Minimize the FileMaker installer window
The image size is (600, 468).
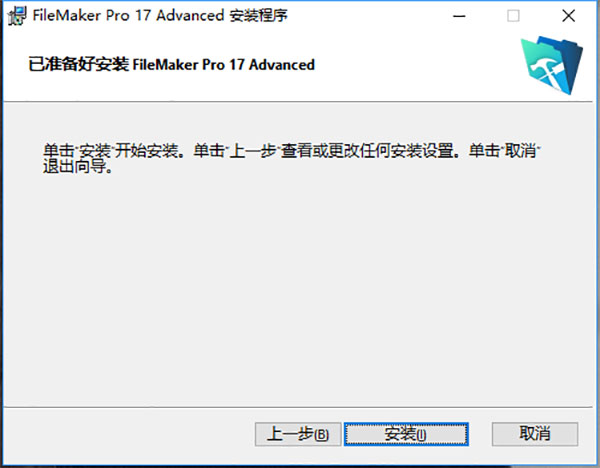point(459,16)
